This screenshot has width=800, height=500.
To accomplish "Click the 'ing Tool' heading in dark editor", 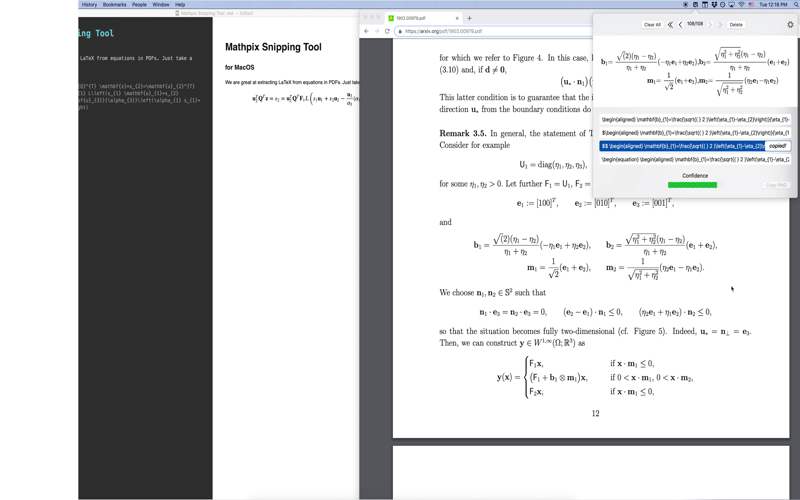I will [x=96, y=34].
